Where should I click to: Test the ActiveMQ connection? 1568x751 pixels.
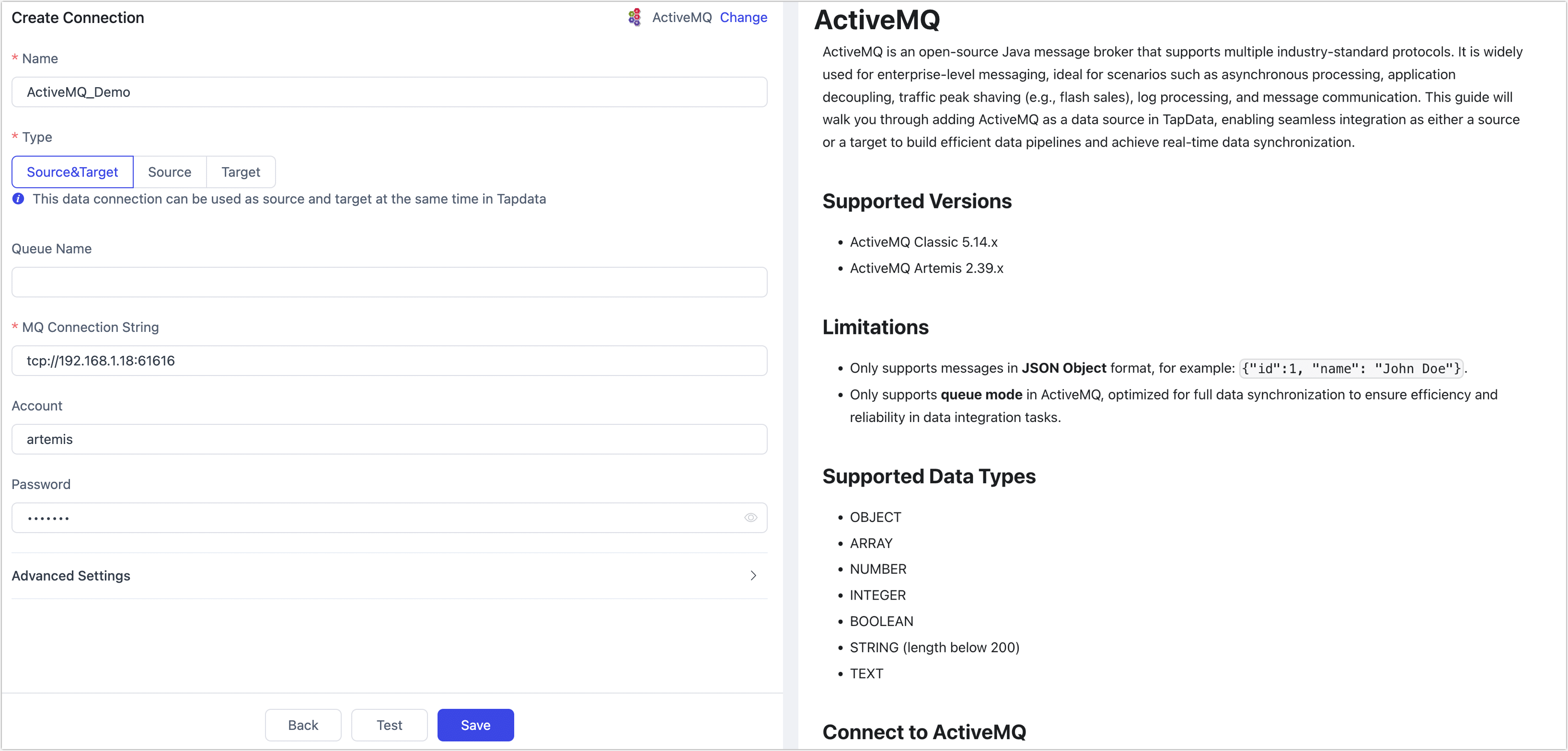pos(389,725)
